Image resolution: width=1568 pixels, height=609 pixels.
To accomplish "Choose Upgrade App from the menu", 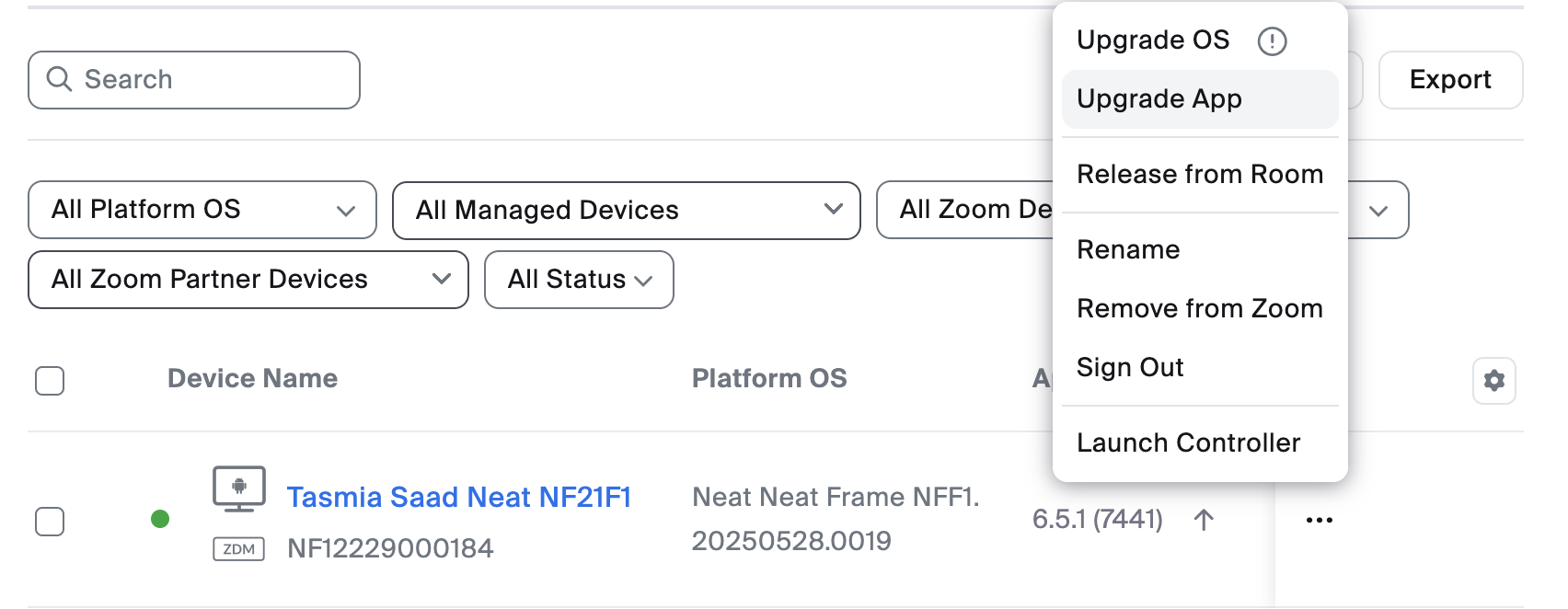I will (x=1159, y=98).
